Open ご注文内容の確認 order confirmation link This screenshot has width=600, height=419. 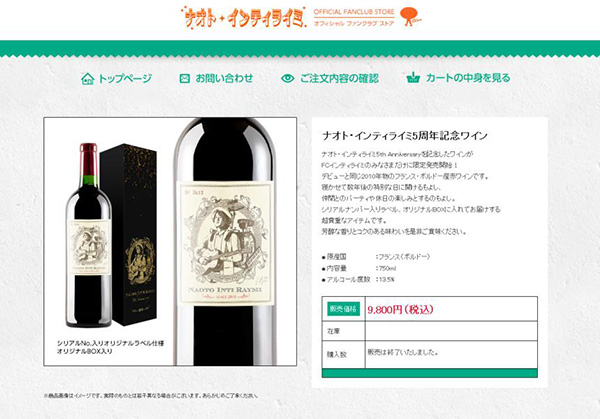click(339, 78)
